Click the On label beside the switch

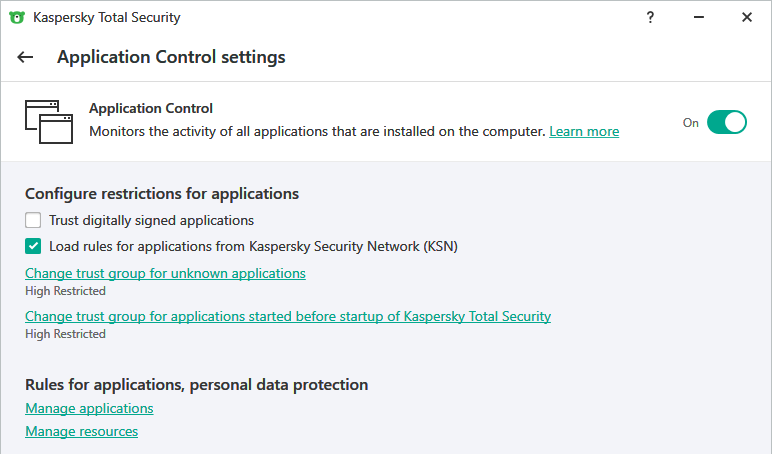691,123
